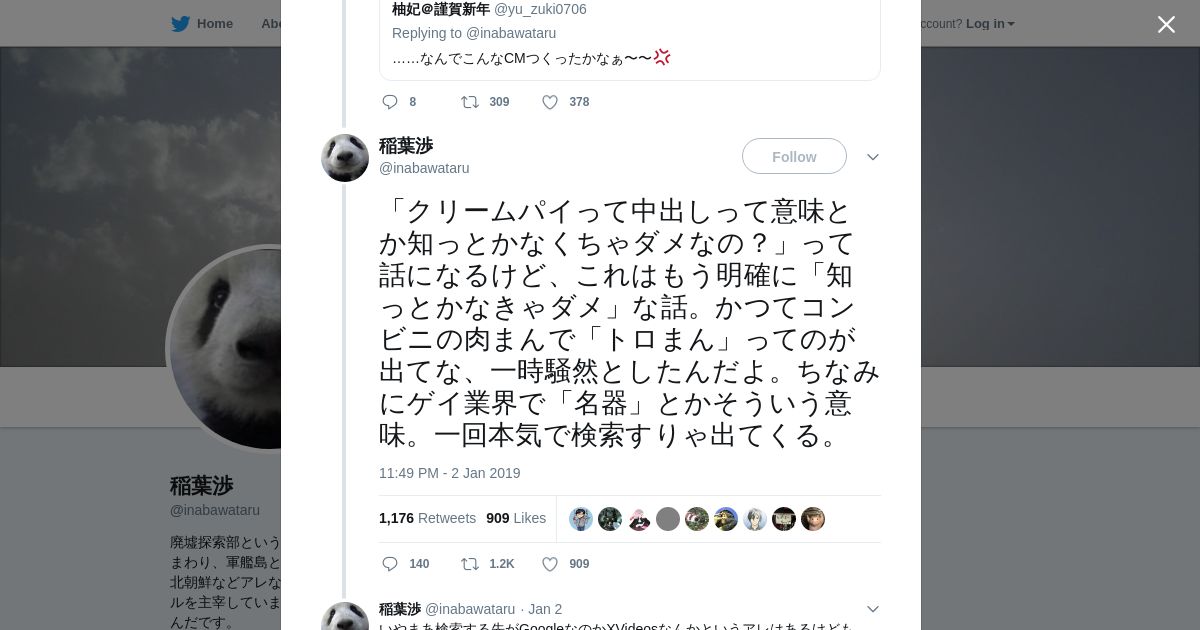The width and height of the screenshot is (1200, 630).
Task: Expand the chevron menu beside Follow
Action: point(873,157)
